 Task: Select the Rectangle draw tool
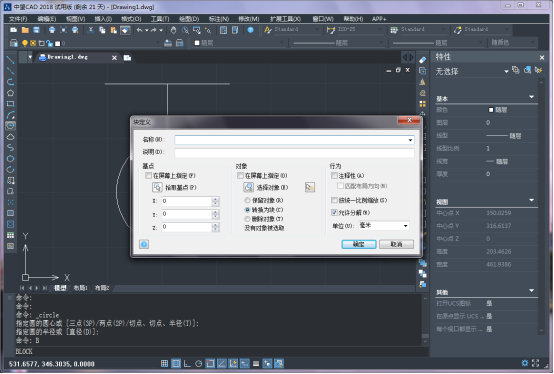click(x=10, y=104)
